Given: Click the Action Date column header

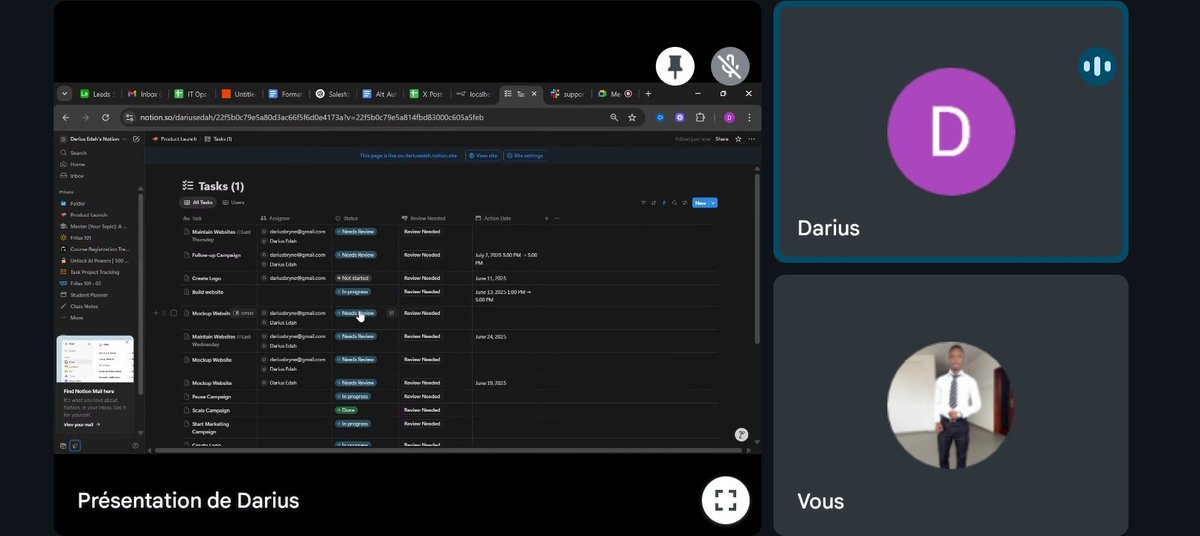Looking at the screenshot, I should (x=506, y=218).
